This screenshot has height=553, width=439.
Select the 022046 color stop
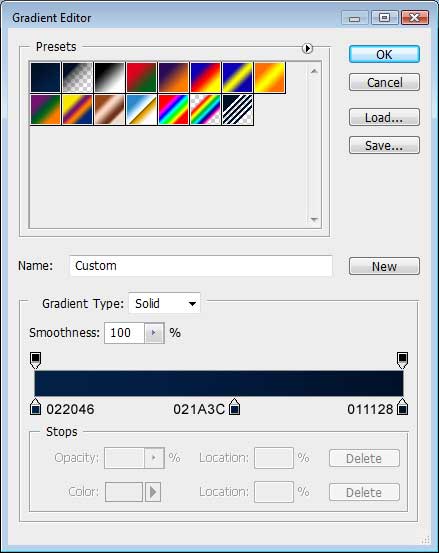click(35, 407)
